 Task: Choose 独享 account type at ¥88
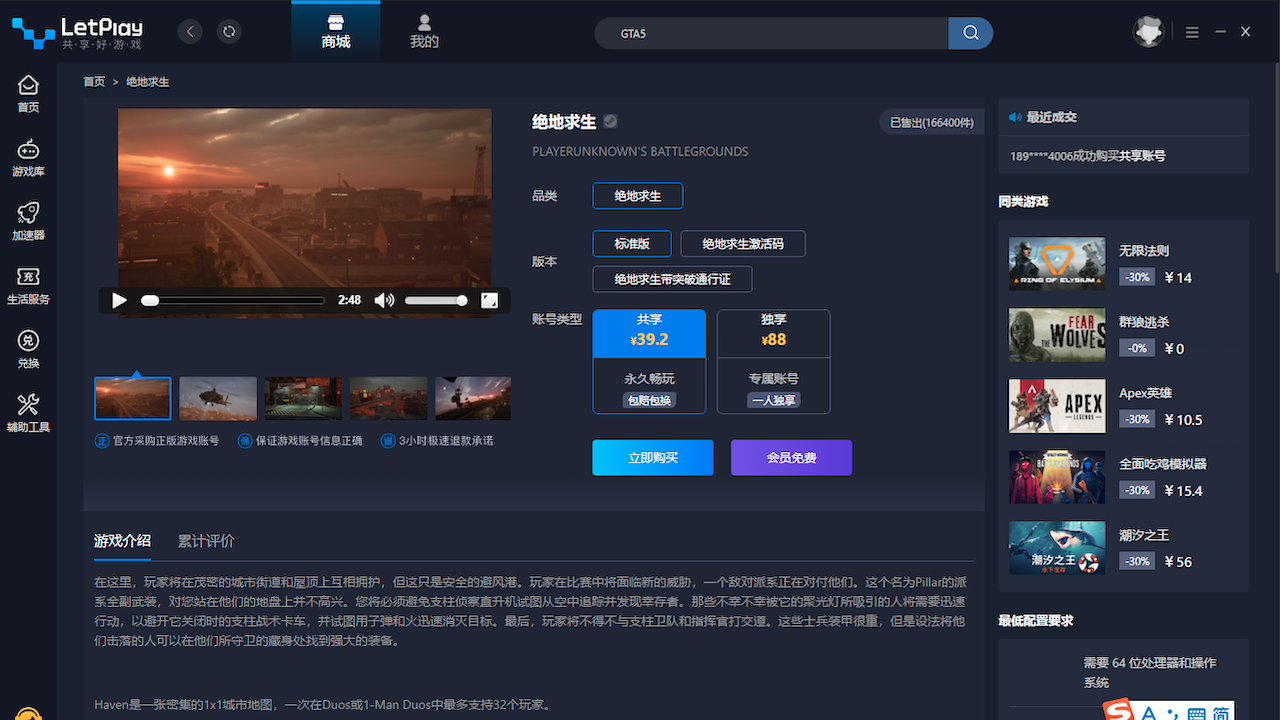pyautogui.click(x=774, y=361)
